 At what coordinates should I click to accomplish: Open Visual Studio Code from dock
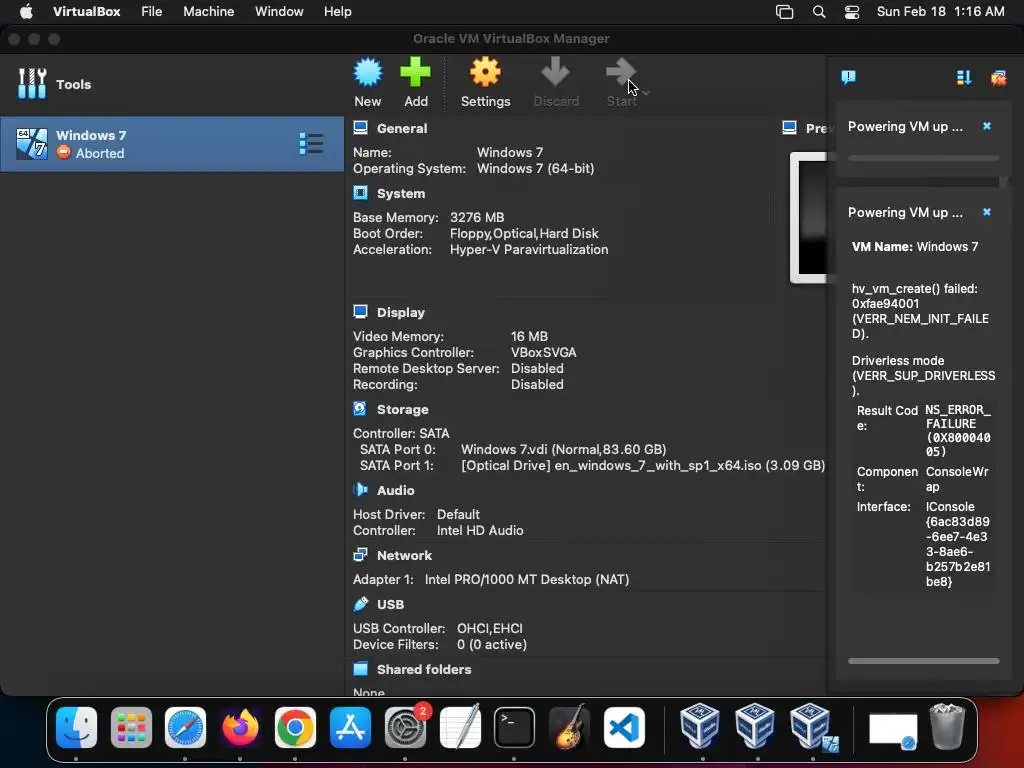pyautogui.click(x=624, y=727)
